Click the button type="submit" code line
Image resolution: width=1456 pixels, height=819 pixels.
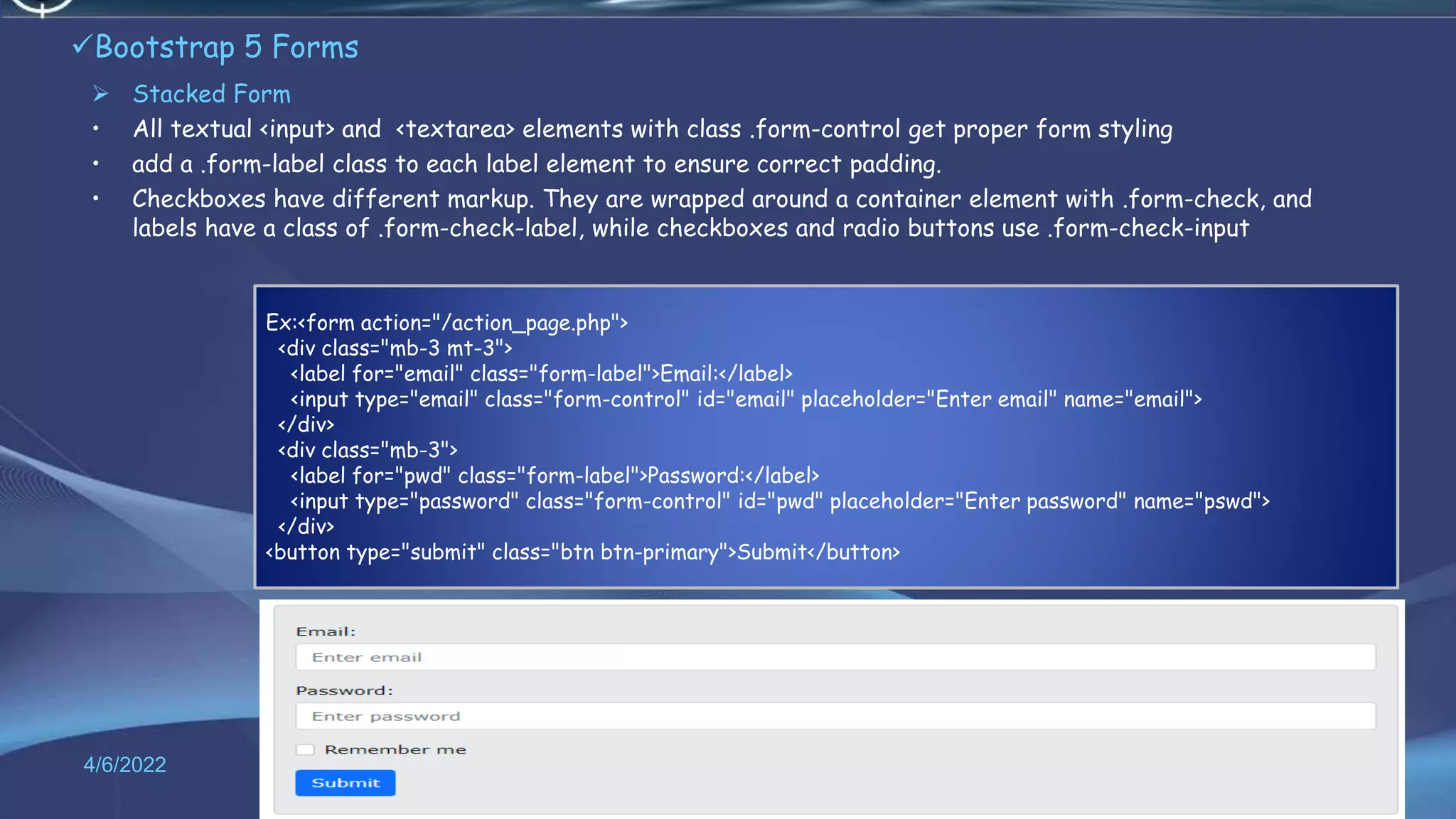583,552
